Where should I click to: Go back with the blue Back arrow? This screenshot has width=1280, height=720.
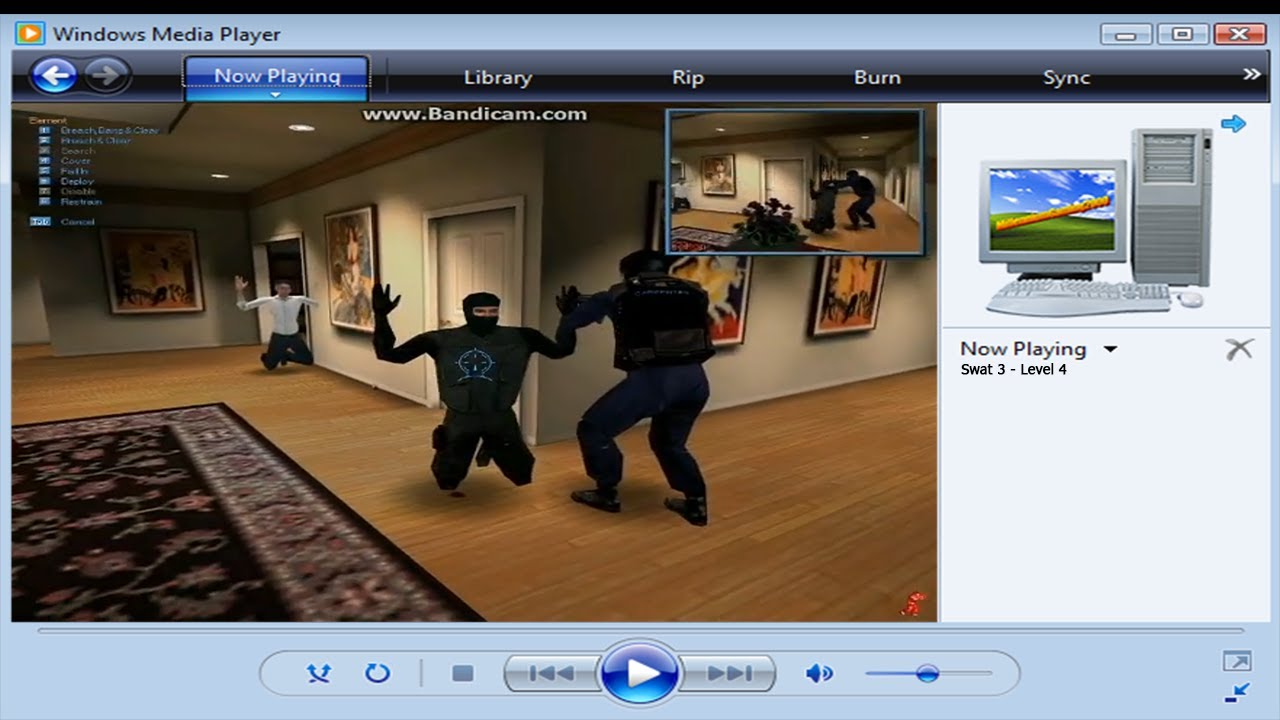tap(54, 75)
